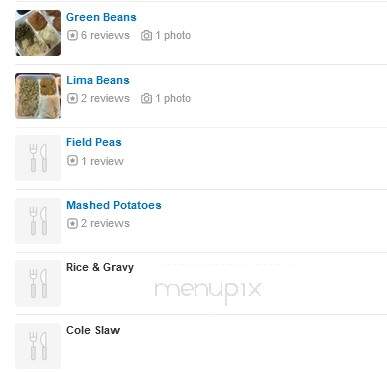This screenshot has height=372, width=387.
Task: Click the star review icon under Green Beans
Action: [72, 35]
